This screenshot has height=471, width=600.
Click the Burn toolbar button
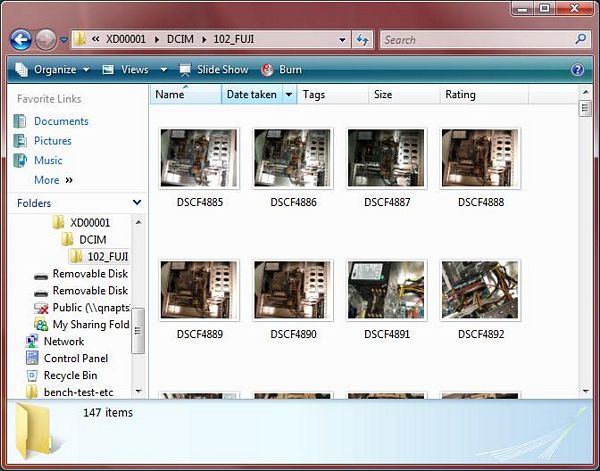point(281,70)
